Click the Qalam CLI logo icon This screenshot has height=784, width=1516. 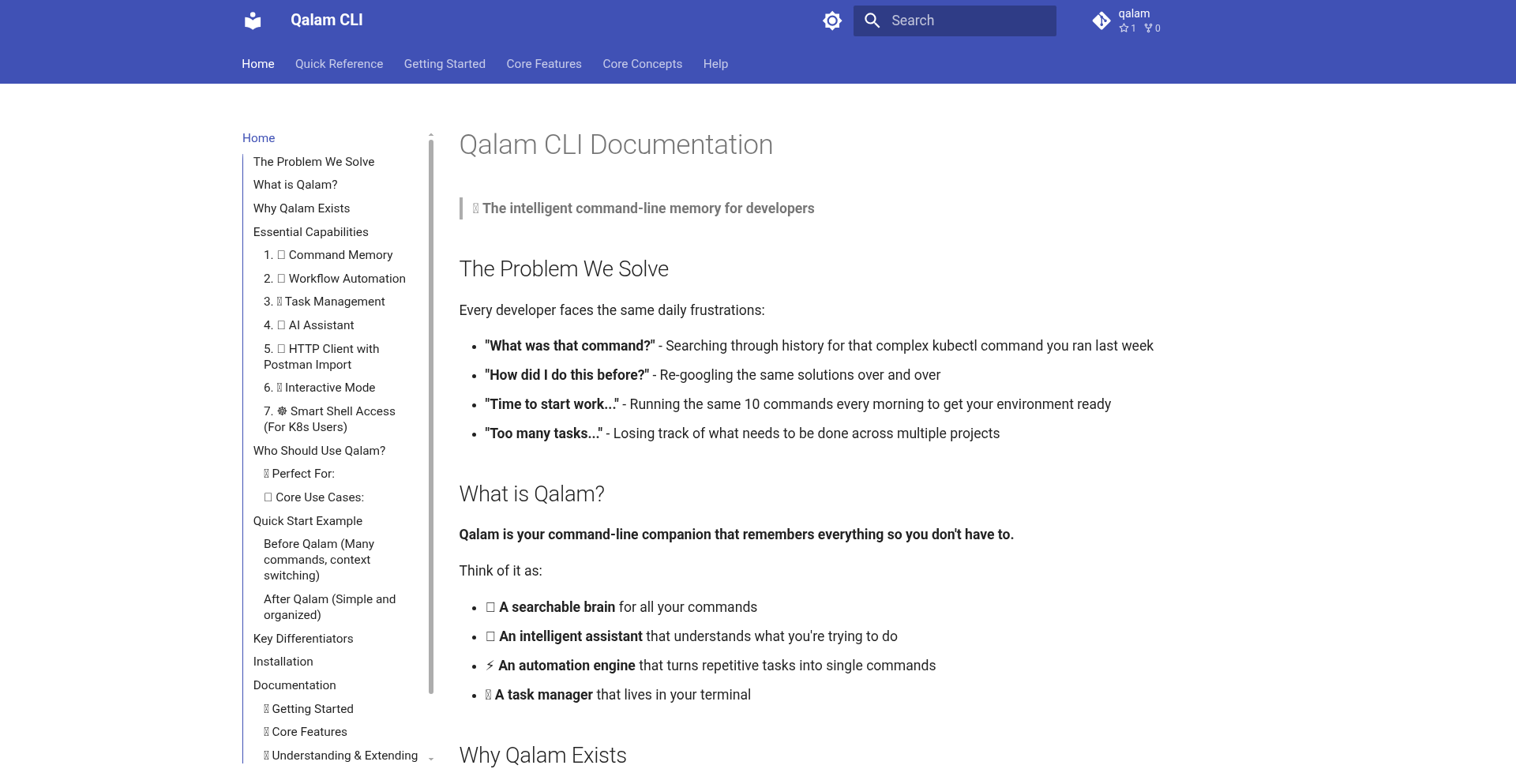coord(253,21)
